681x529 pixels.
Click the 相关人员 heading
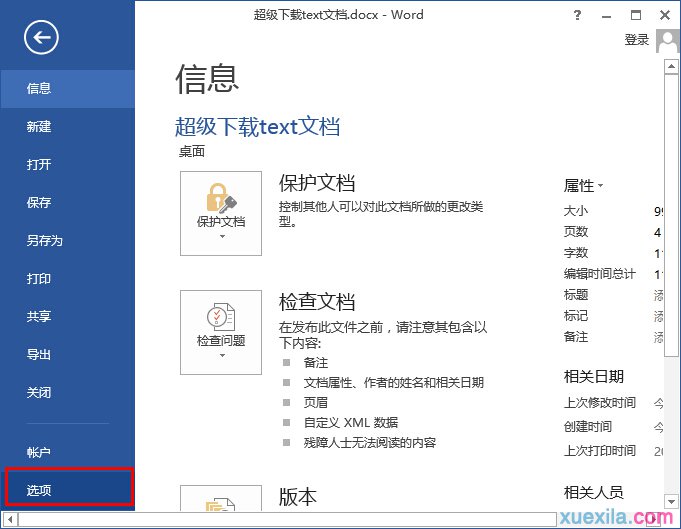pos(593,493)
